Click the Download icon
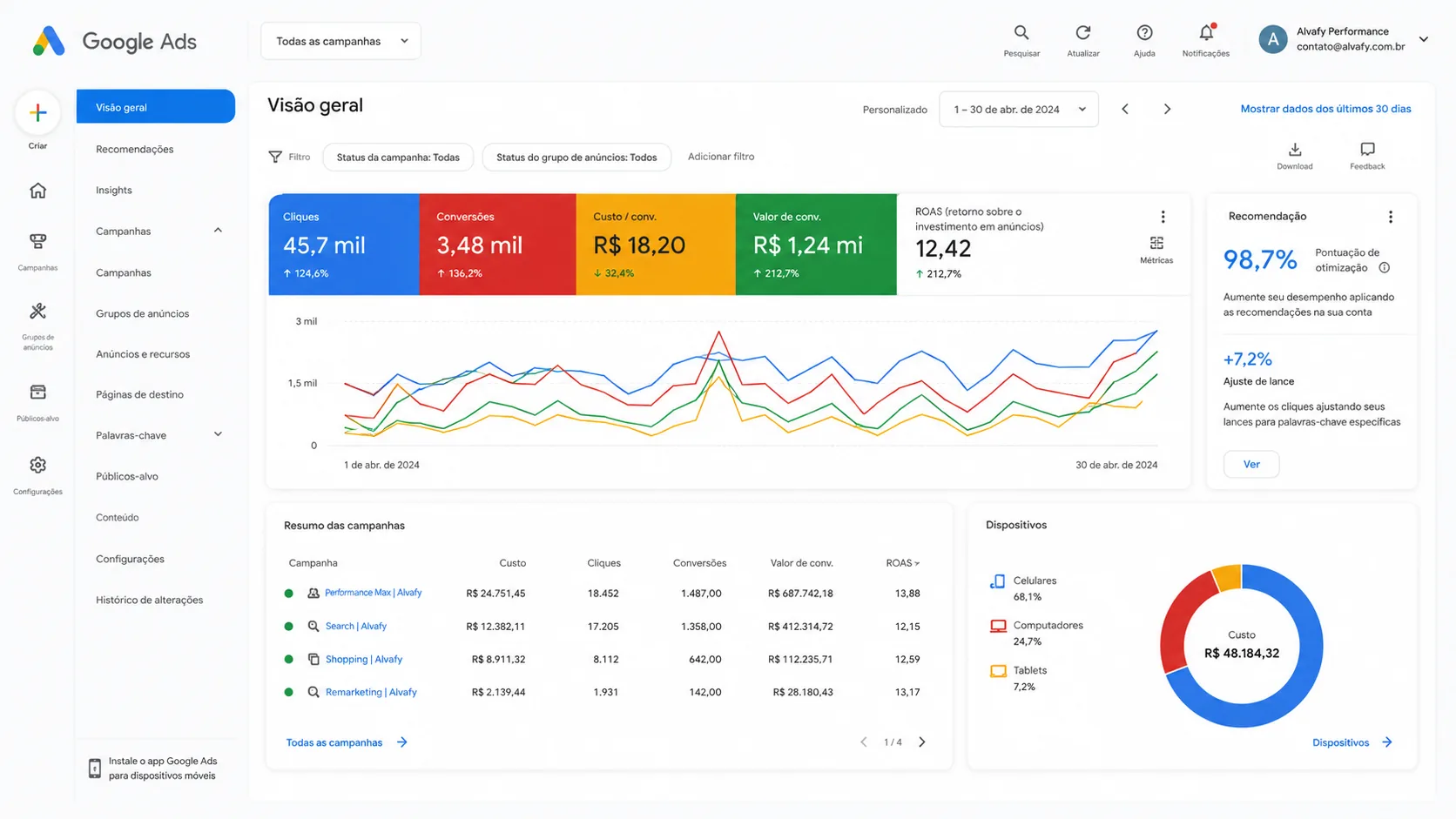 point(1295,150)
